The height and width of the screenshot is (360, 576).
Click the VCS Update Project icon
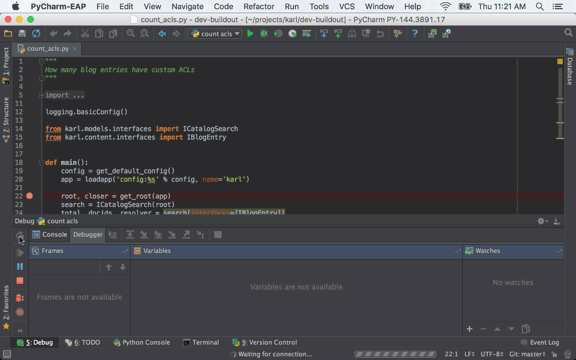point(324,34)
